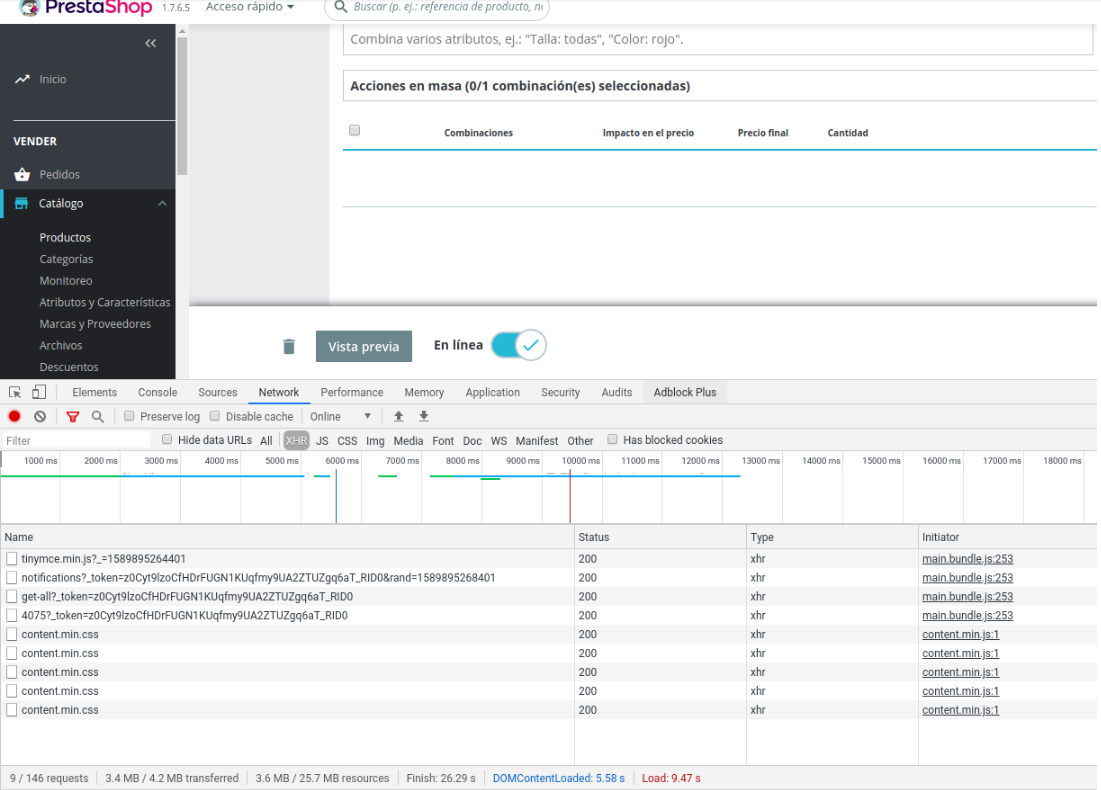Check Hide data URLs option

(167, 439)
